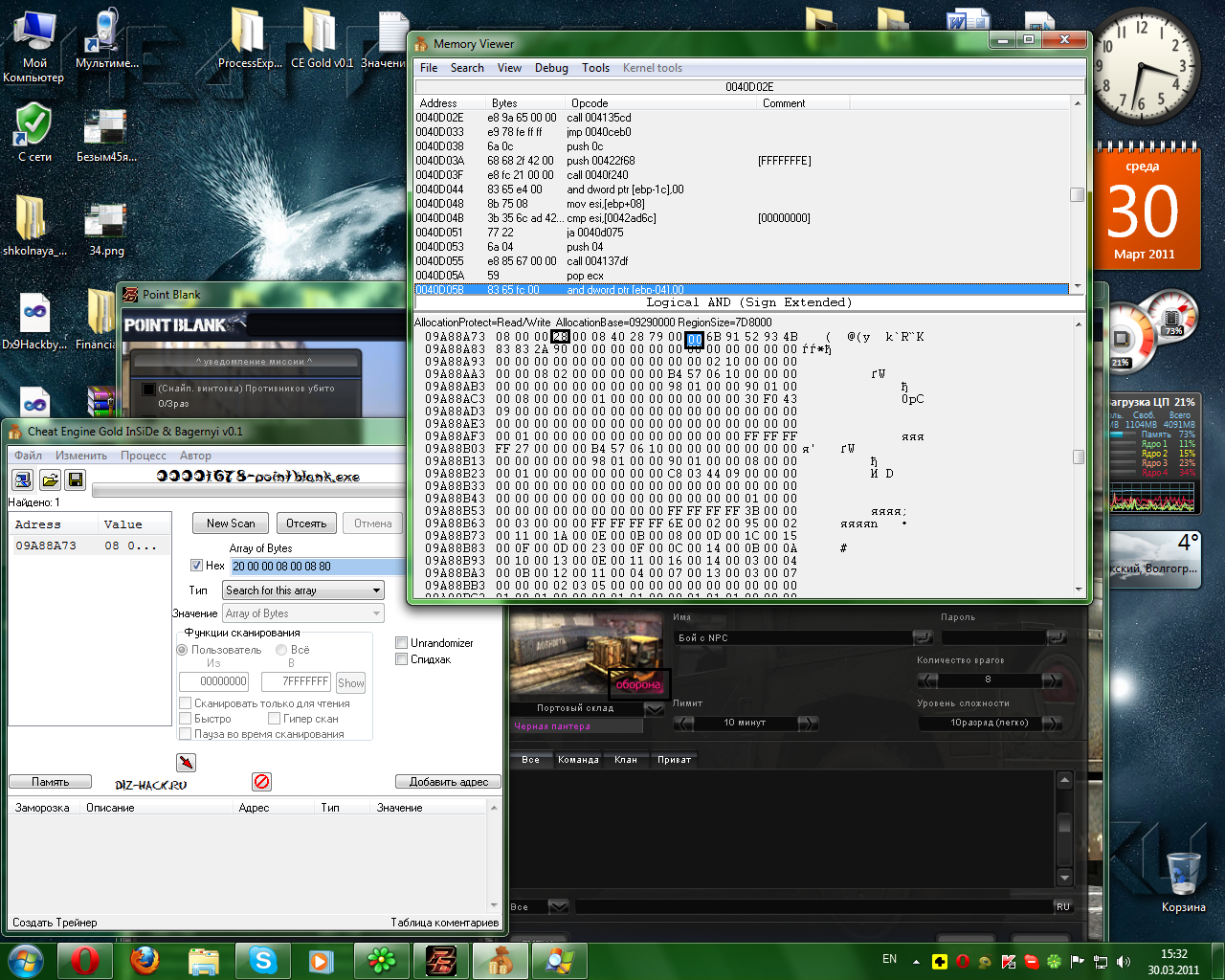Image resolution: width=1225 pixels, height=980 pixels.
Task: Click the disassembler pane vertical scrollbar thumb
Action: click(x=1077, y=194)
